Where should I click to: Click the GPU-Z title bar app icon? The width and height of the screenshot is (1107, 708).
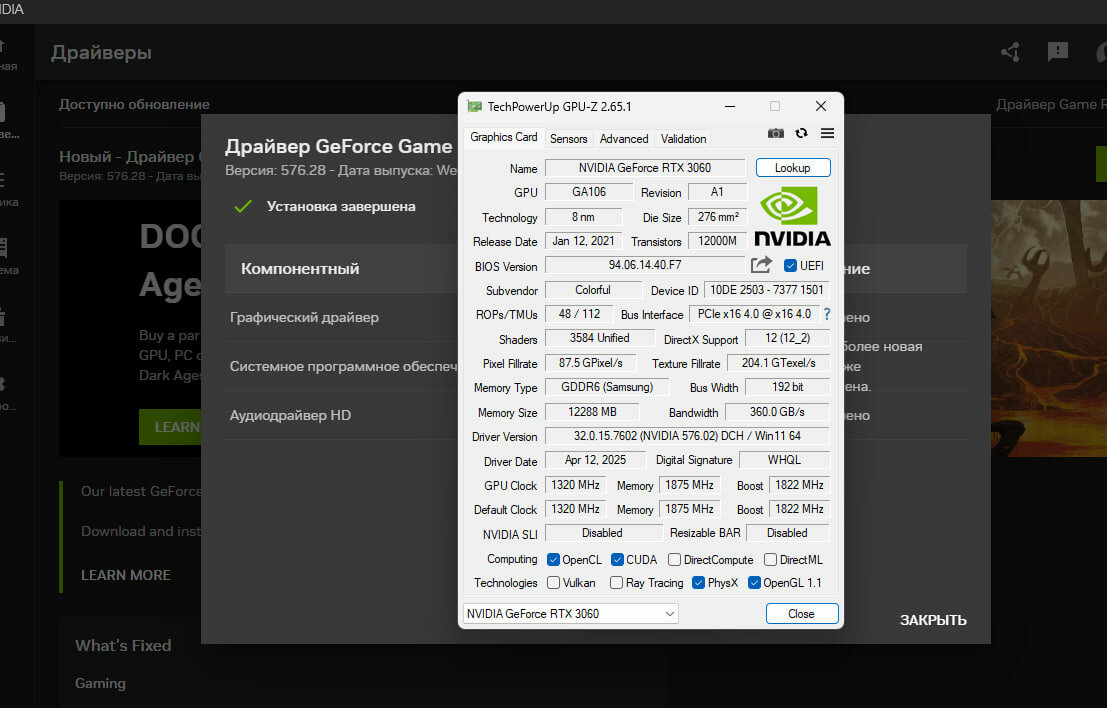tap(474, 107)
